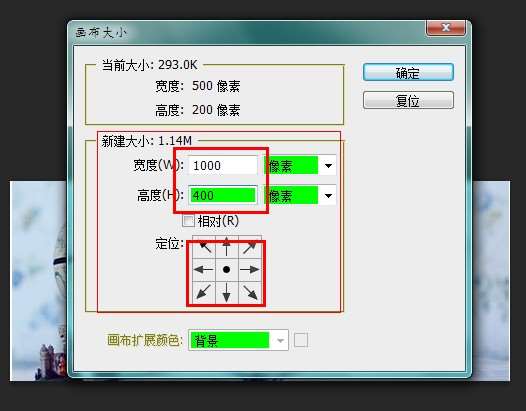Set anchor to bottom-left arrow
The height and width of the screenshot is (411, 526).
click(204, 292)
